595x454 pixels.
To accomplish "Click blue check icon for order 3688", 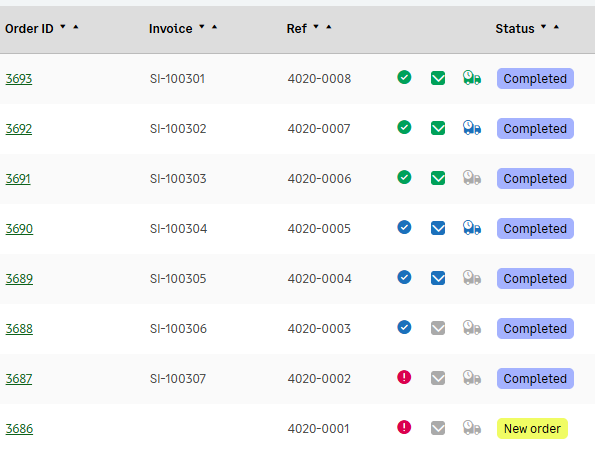I will tap(404, 328).
